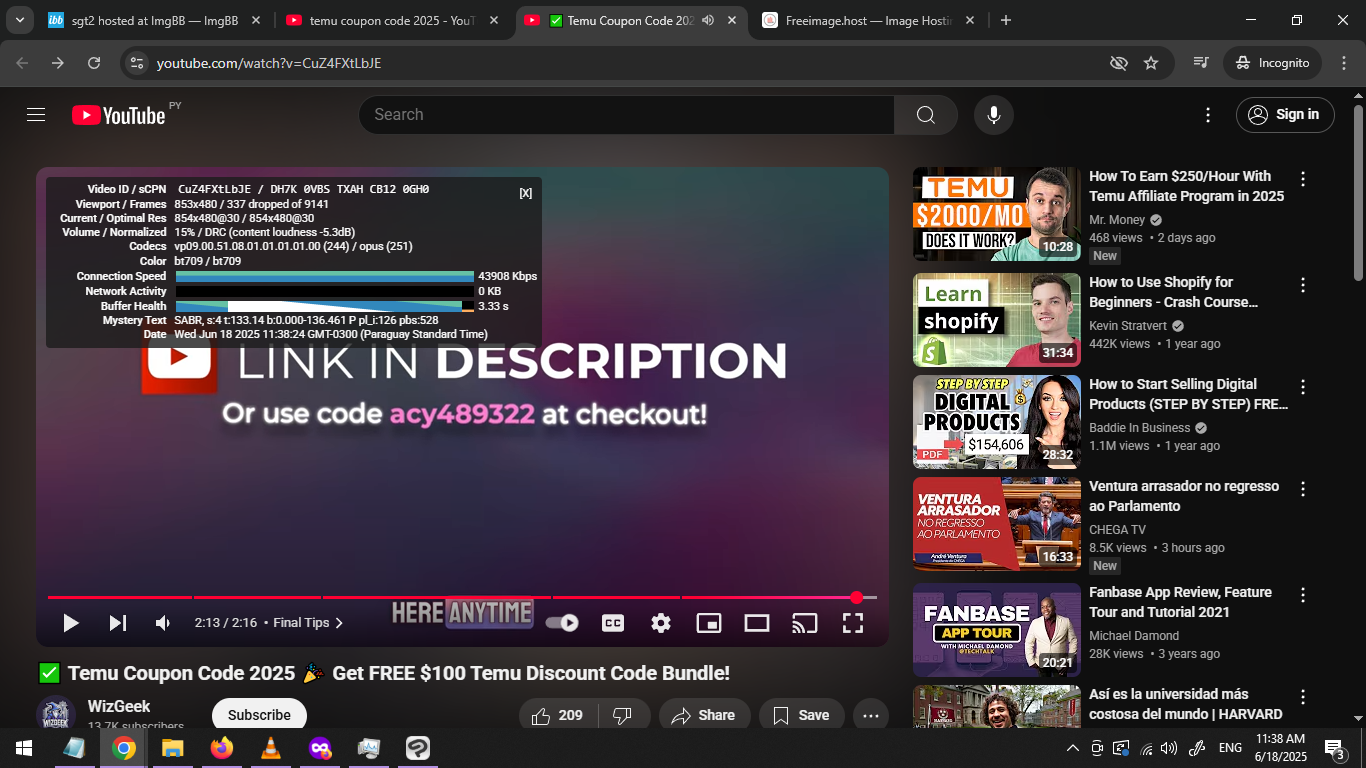
Task: Open the media controls button
Action: click(1201, 63)
